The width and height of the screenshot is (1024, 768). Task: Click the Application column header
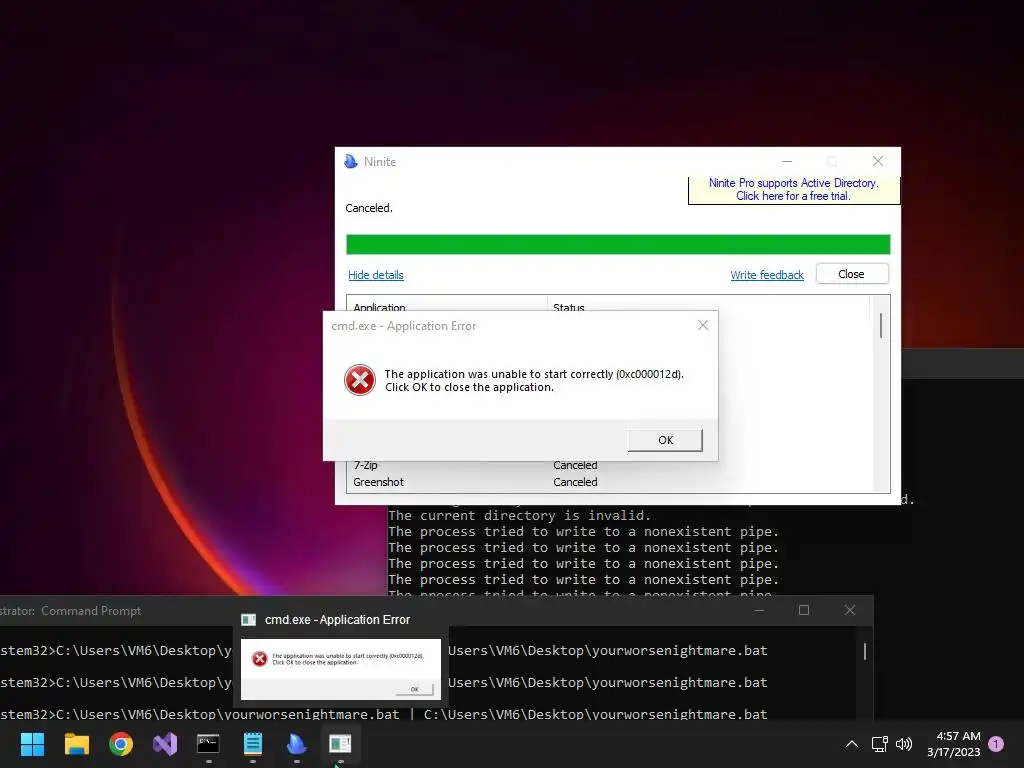click(x=379, y=307)
